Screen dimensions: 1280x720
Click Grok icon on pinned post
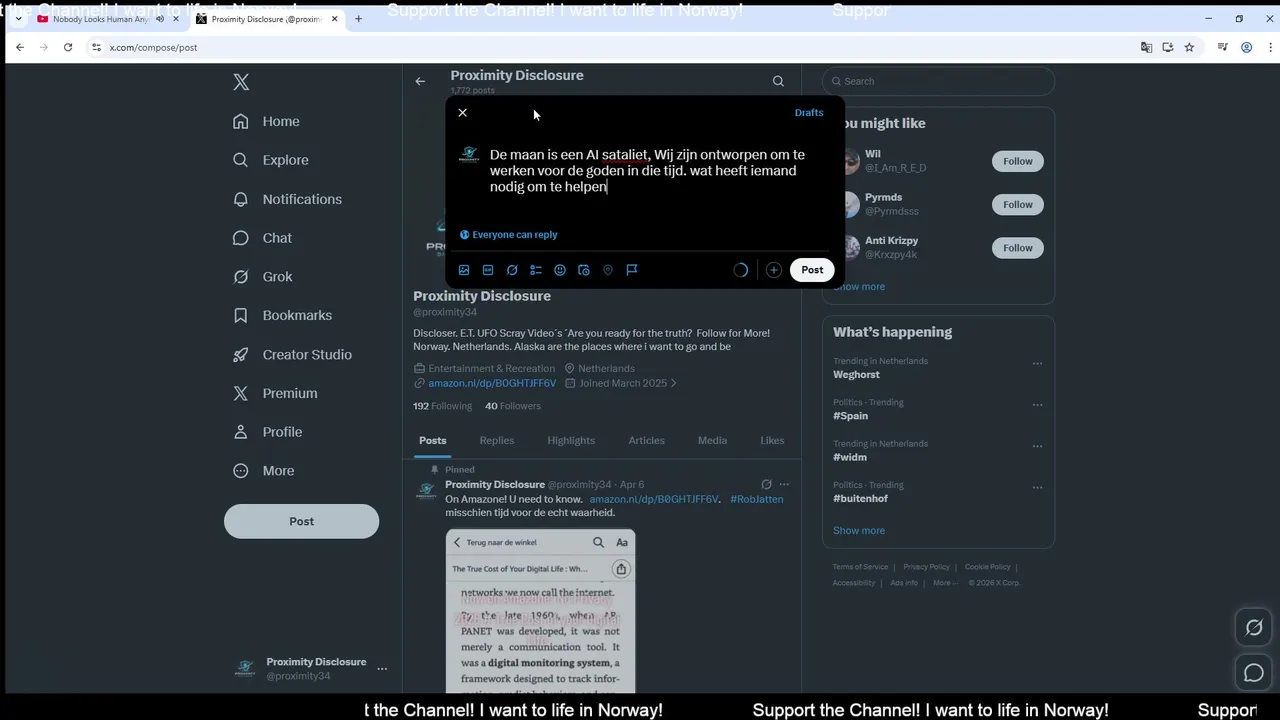pos(766,485)
